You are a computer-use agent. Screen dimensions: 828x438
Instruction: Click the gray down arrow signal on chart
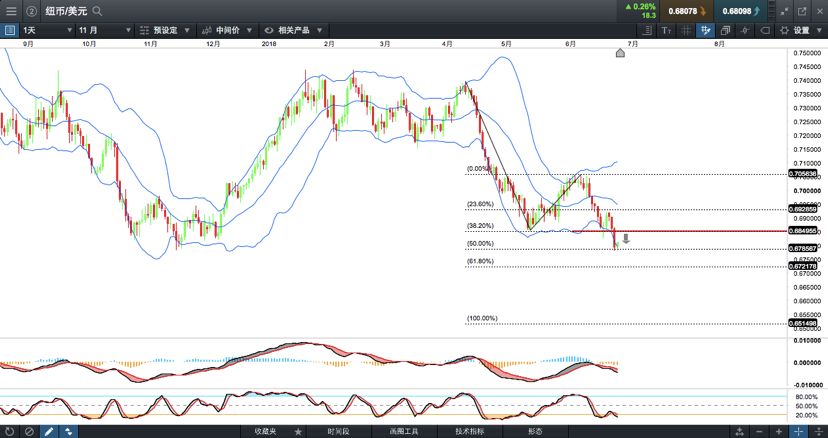click(626, 238)
